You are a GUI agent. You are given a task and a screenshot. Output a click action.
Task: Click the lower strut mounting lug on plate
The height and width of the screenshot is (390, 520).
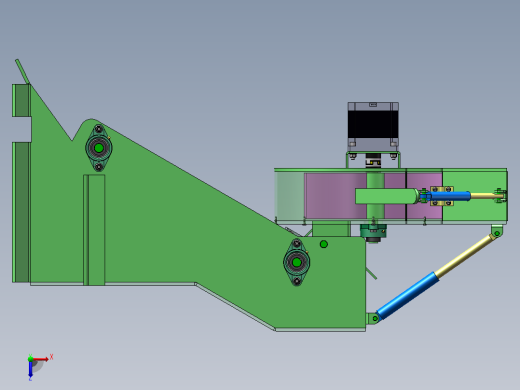(372, 318)
